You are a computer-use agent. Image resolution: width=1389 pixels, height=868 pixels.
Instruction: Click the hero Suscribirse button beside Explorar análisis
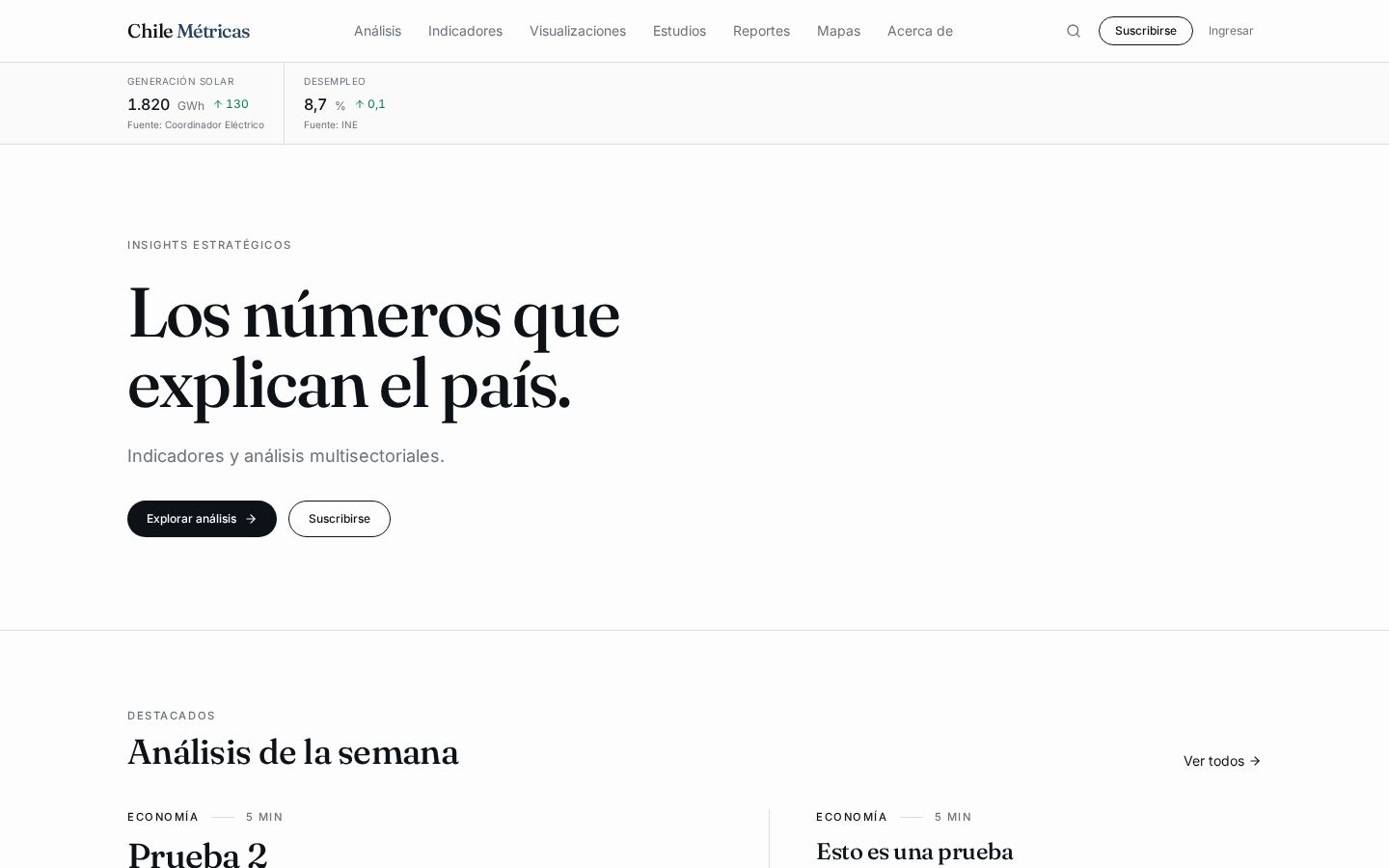[340, 519]
